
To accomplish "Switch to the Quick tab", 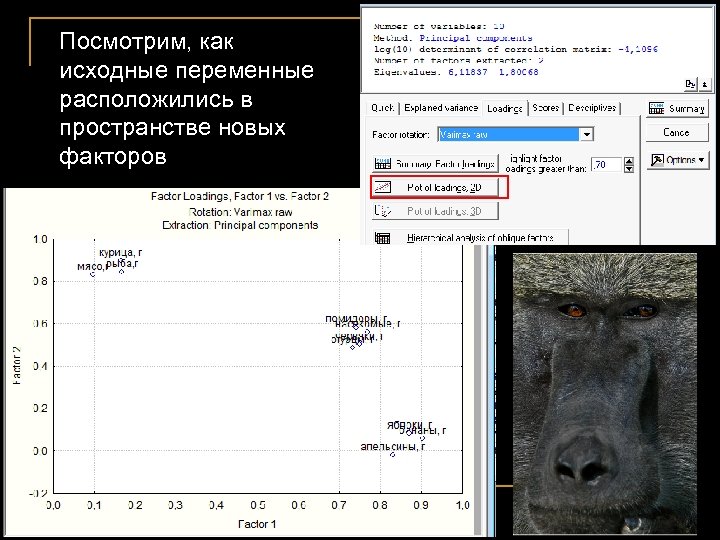I will pos(382,107).
